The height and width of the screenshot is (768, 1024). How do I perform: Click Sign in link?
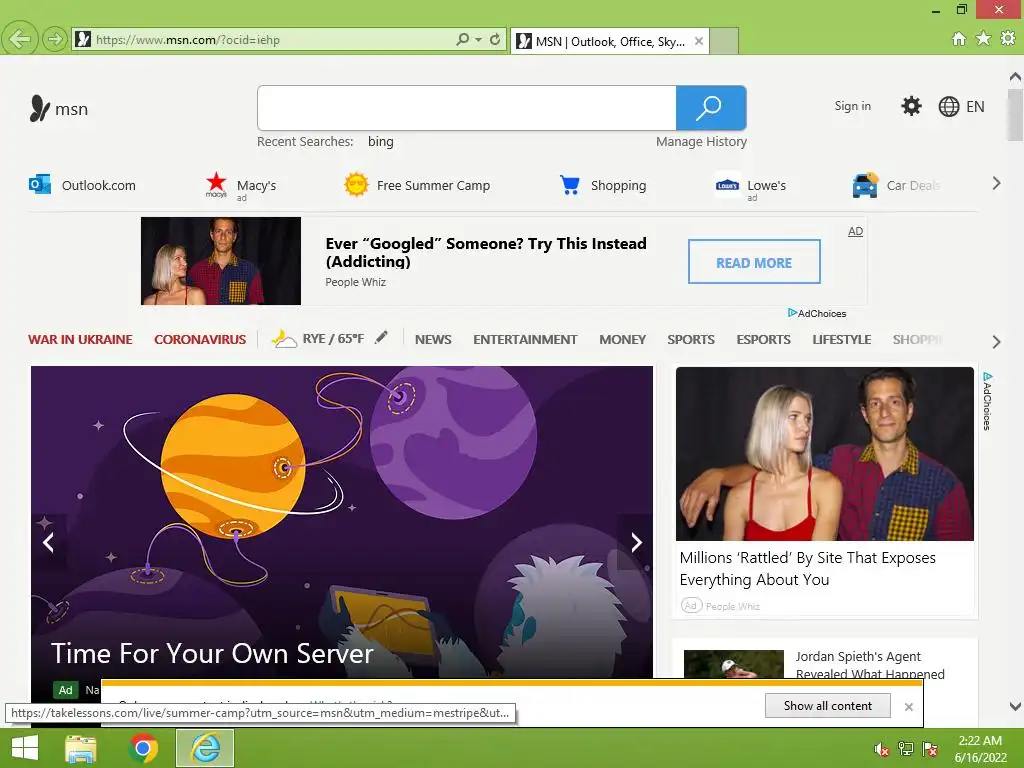click(852, 106)
